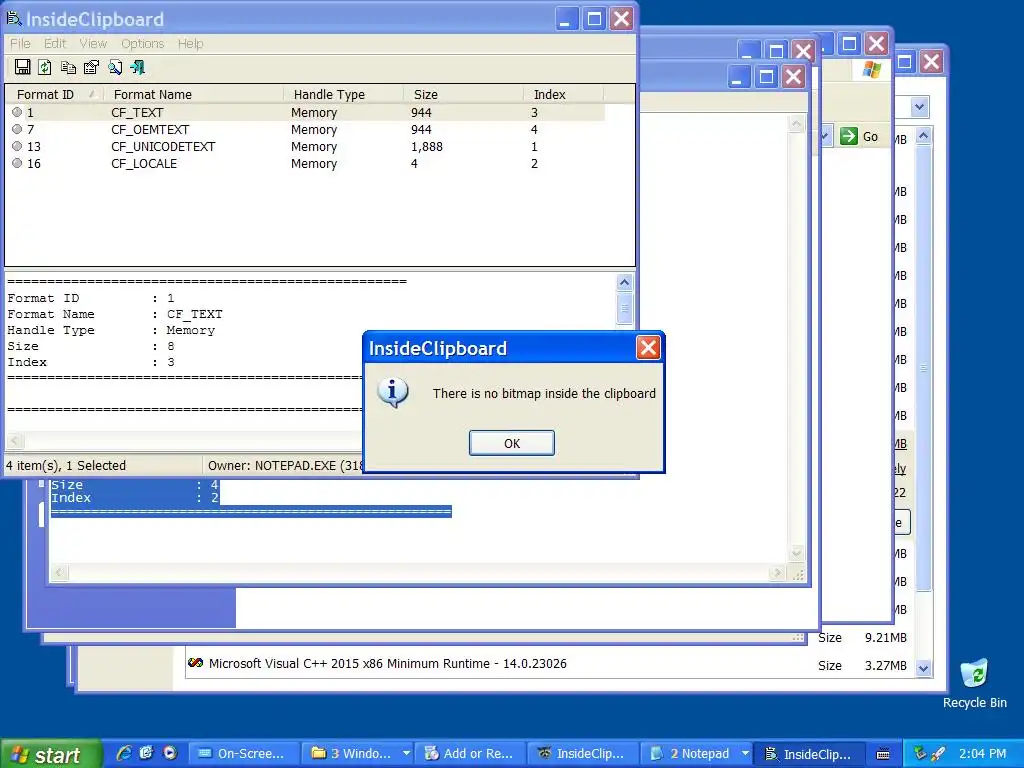1024x768 pixels.
Task: Open address dropdown in rightmost background window
Action: pyautogui.click(x=920, y=106)
